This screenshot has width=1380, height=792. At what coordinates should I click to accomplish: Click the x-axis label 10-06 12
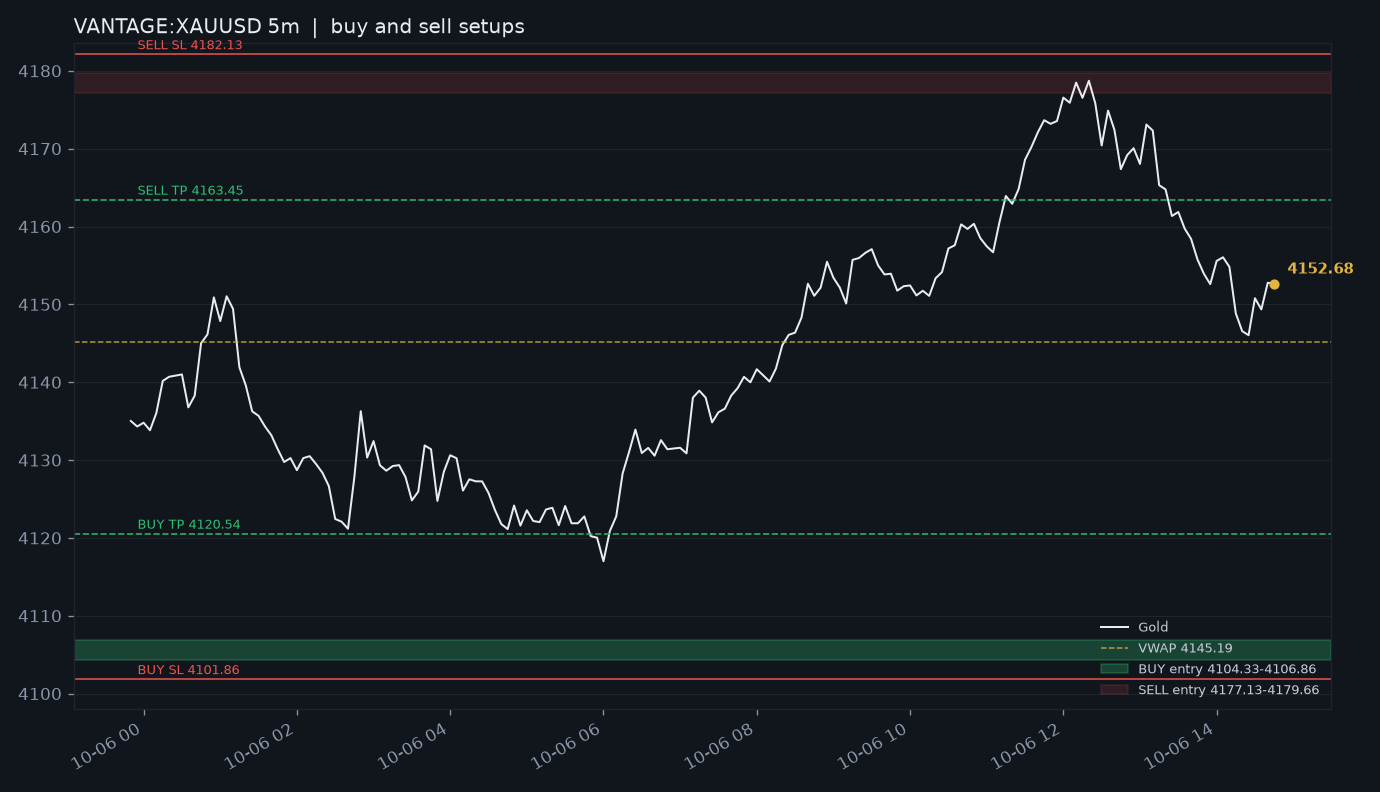click(x=1027, y=746)
